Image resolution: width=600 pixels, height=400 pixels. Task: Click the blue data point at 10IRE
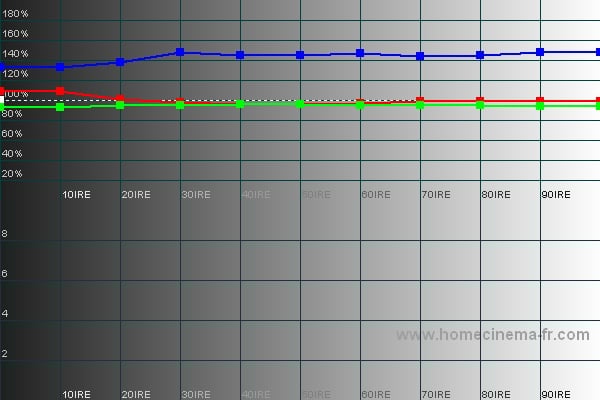[60, 67]
